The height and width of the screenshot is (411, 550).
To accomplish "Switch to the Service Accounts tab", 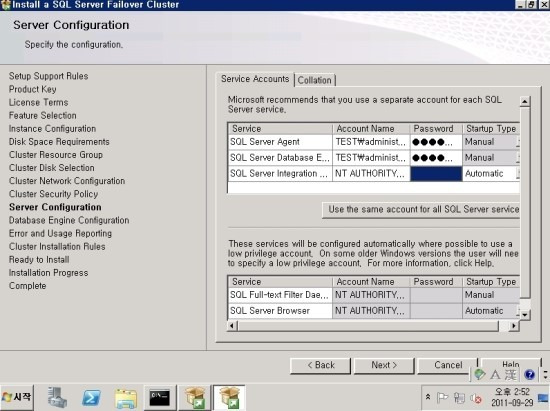I will click(x=255, y=79).
